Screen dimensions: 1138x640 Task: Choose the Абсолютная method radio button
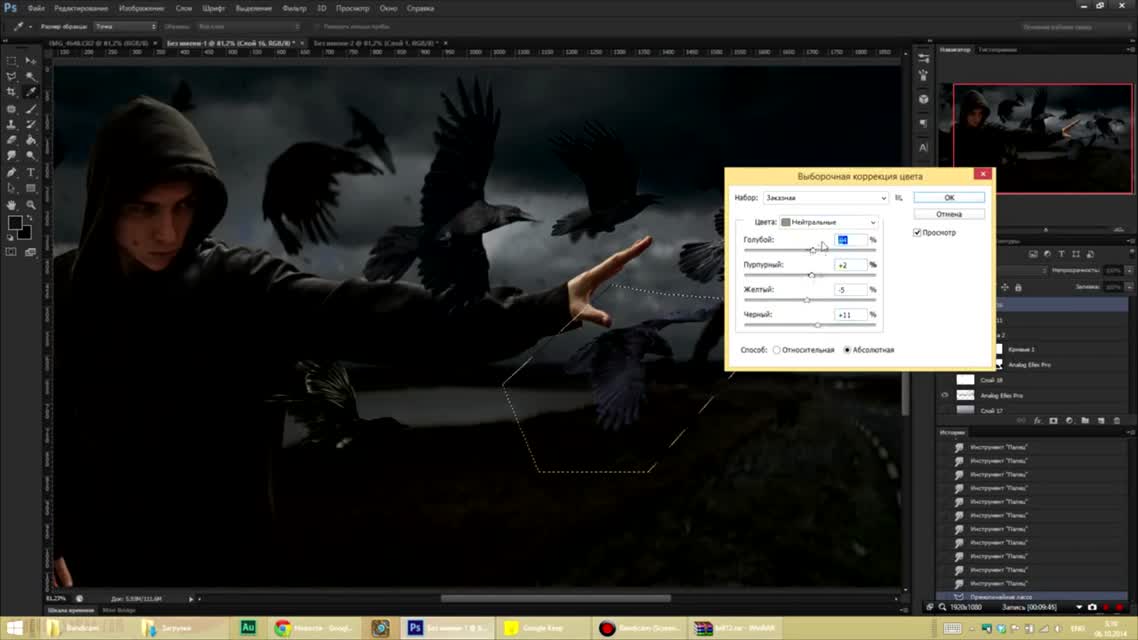point(847,350)
